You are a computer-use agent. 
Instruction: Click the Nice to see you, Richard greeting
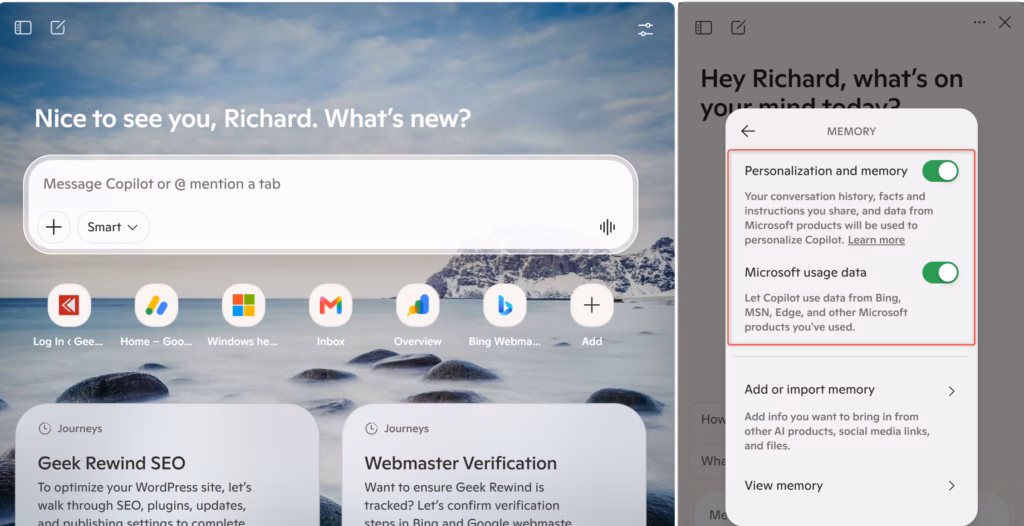pyautogui.click(x=252, y=118)
